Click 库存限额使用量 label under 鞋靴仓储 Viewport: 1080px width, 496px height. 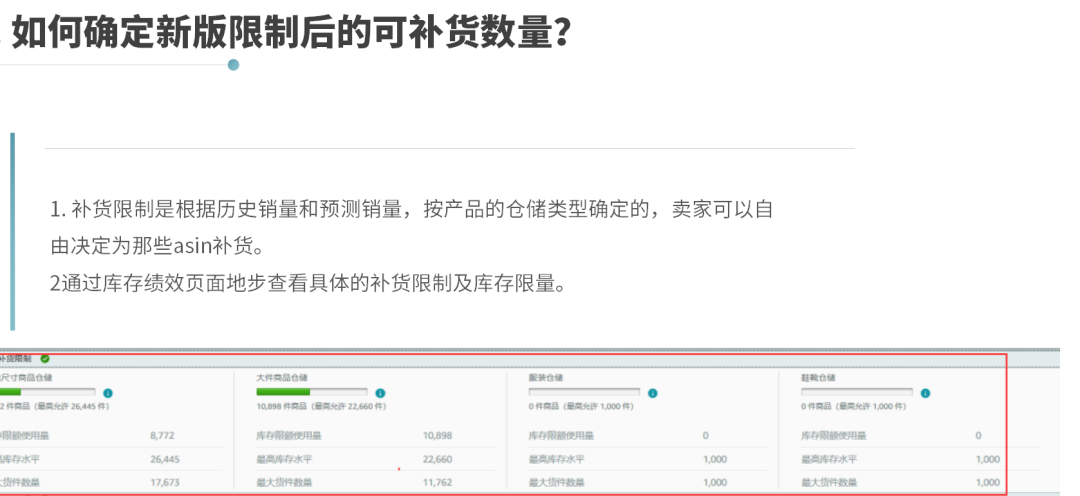(833, 435)
